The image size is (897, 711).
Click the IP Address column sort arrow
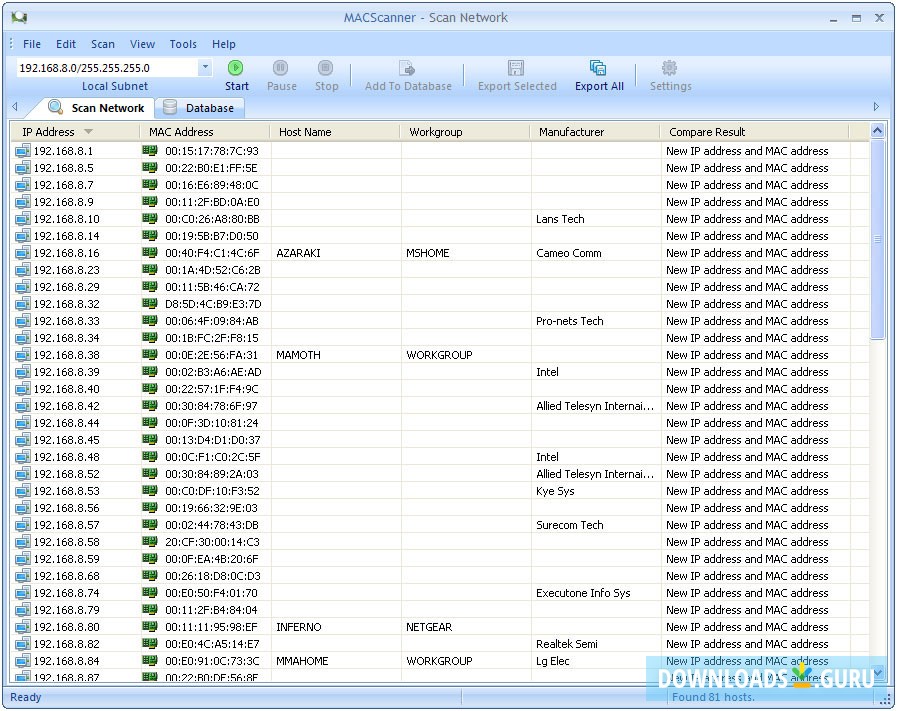click(88, 132)
